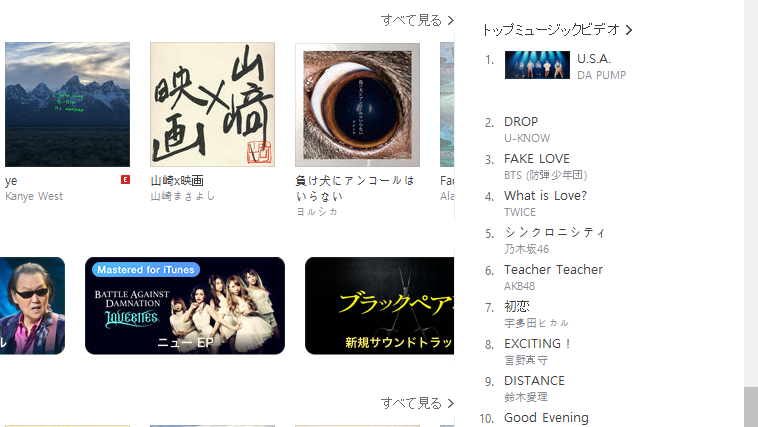Open the U.S.A. music video thumbnail
This screenshot has width=758, height=427.
pyautogui.click(x=537, y=65)
